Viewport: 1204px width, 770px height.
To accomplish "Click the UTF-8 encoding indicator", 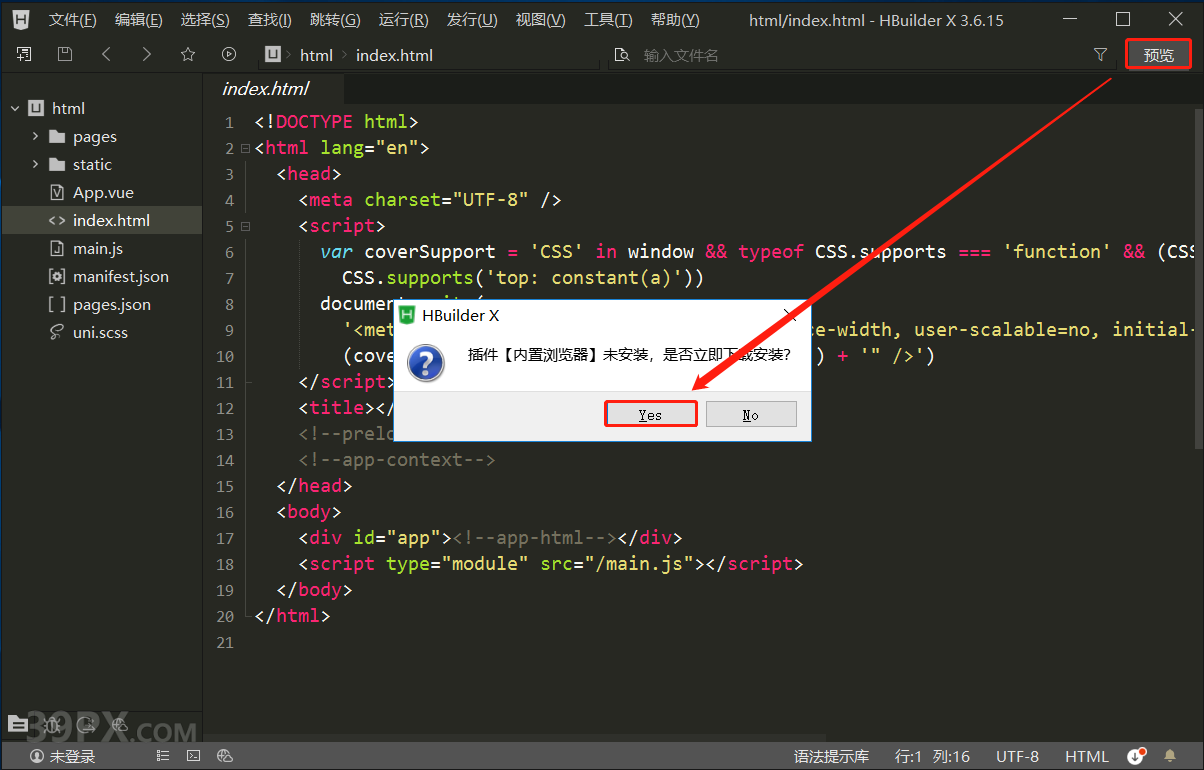I will (1017, 756).
